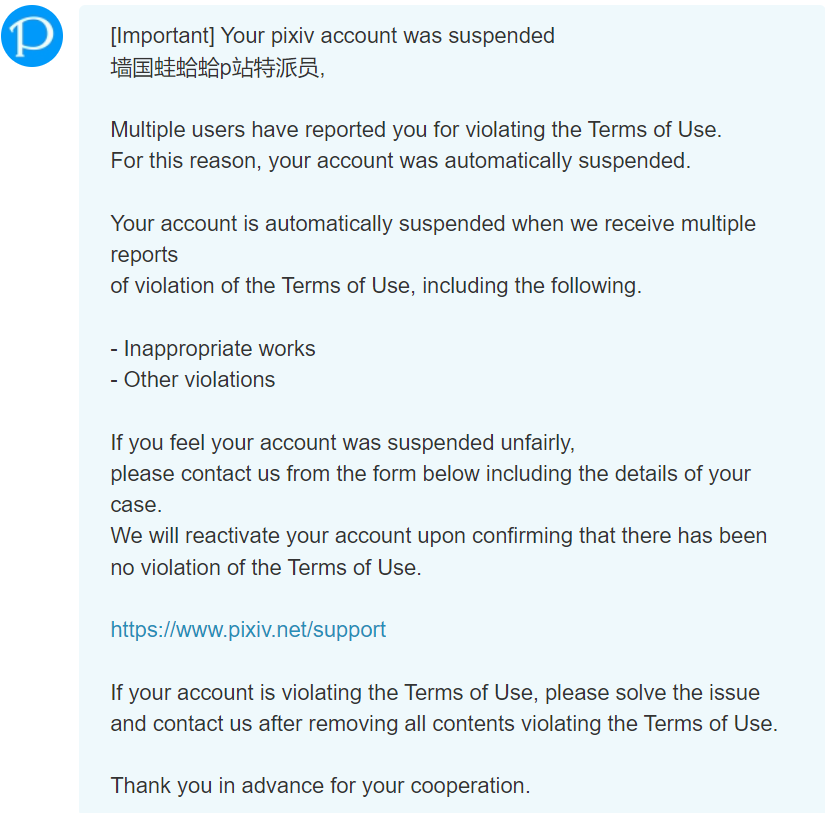The height and width of the screenshot is (813, 825).
Task: Click 'Thank you in advance' closing line
Action: point(320,786)
